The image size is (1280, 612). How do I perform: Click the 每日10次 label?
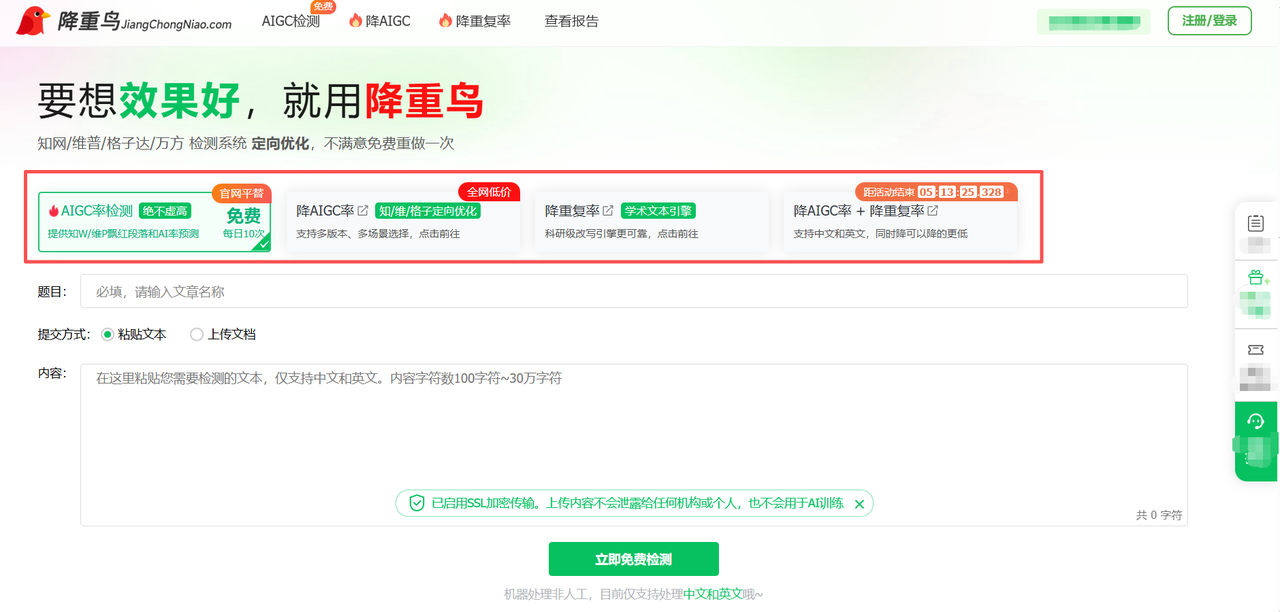[x=244, y=234]
